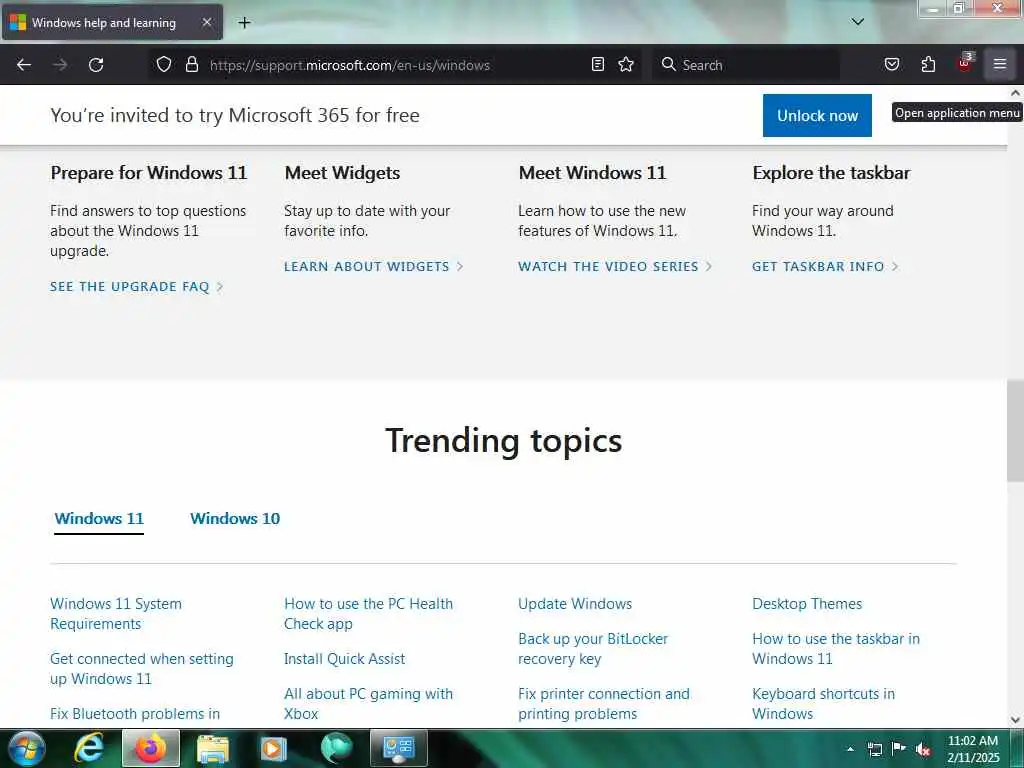
Task: Open Edge taskbar icon
Action: [x=336, y=748]
